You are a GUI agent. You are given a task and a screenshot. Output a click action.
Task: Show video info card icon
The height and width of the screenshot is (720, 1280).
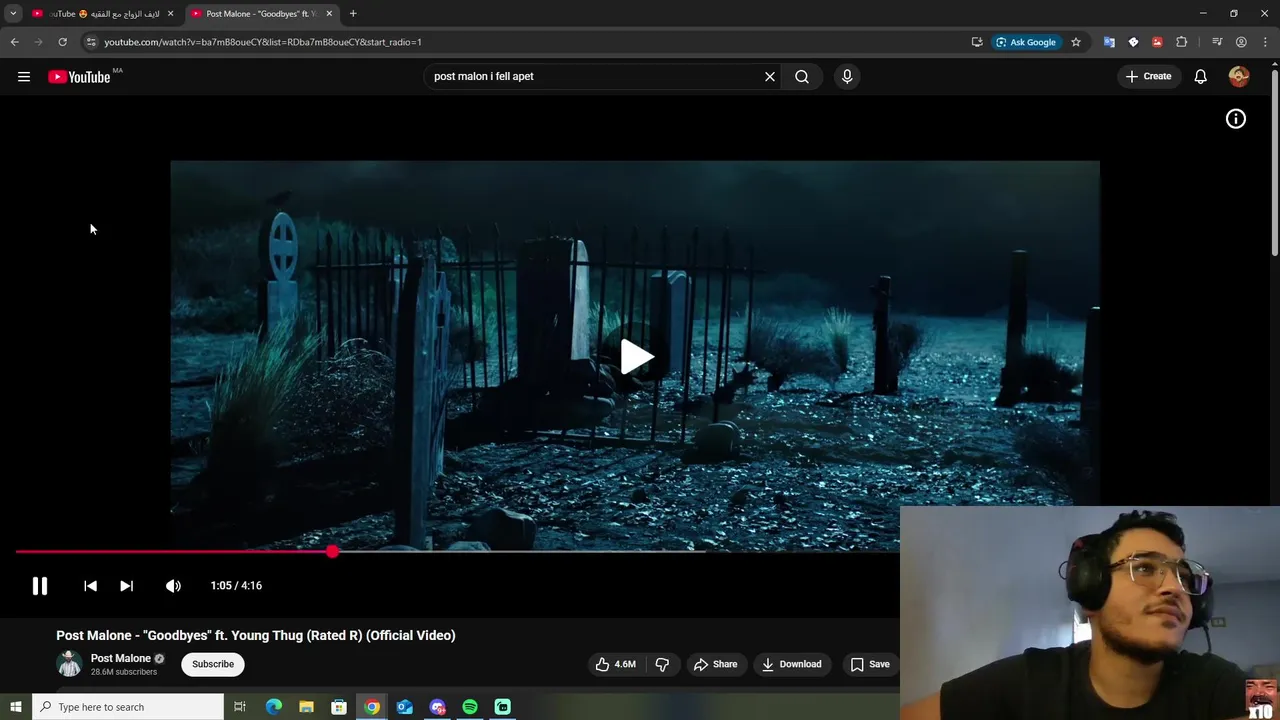(1236, 119)
